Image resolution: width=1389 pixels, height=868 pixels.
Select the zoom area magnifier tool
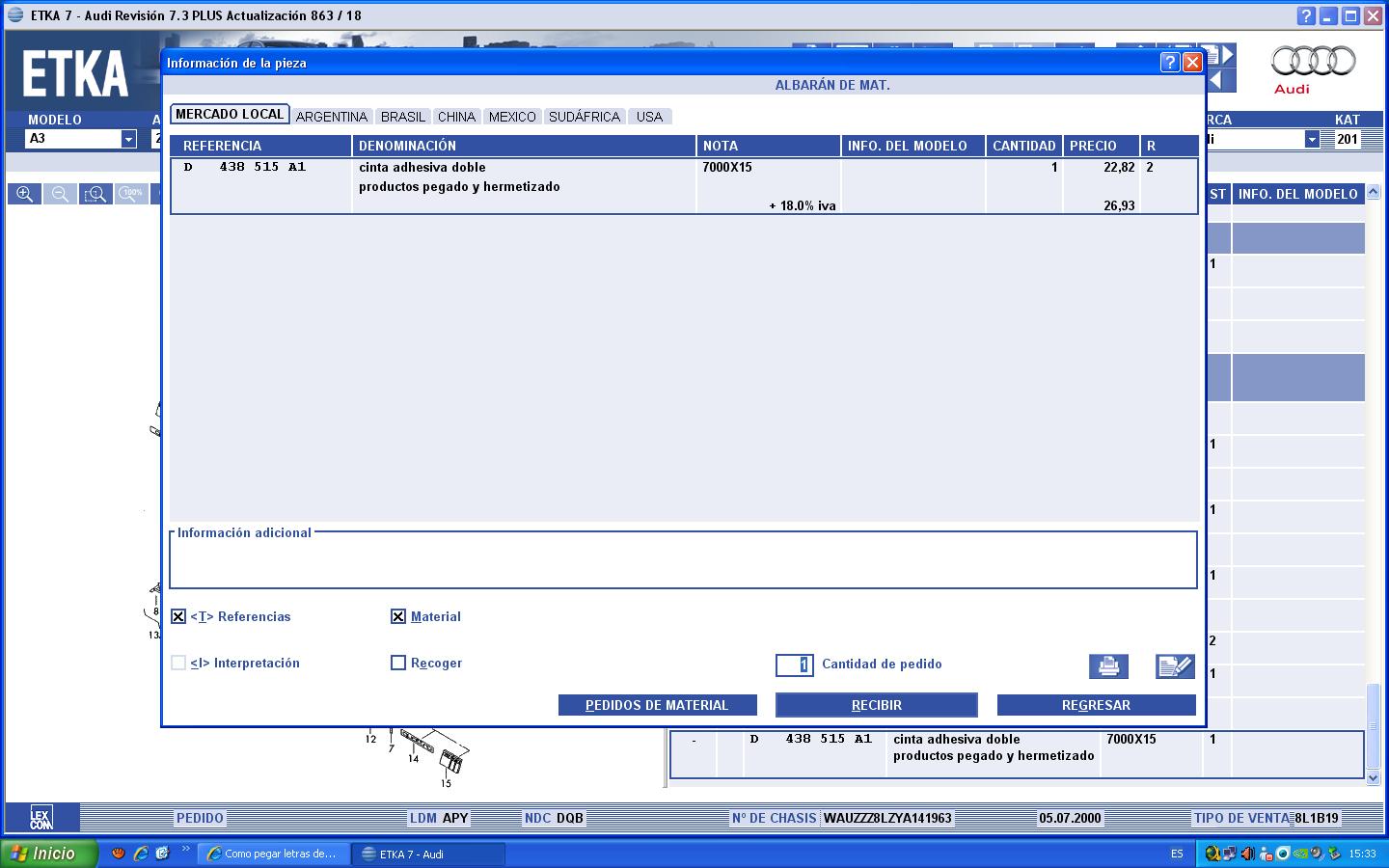95,194
